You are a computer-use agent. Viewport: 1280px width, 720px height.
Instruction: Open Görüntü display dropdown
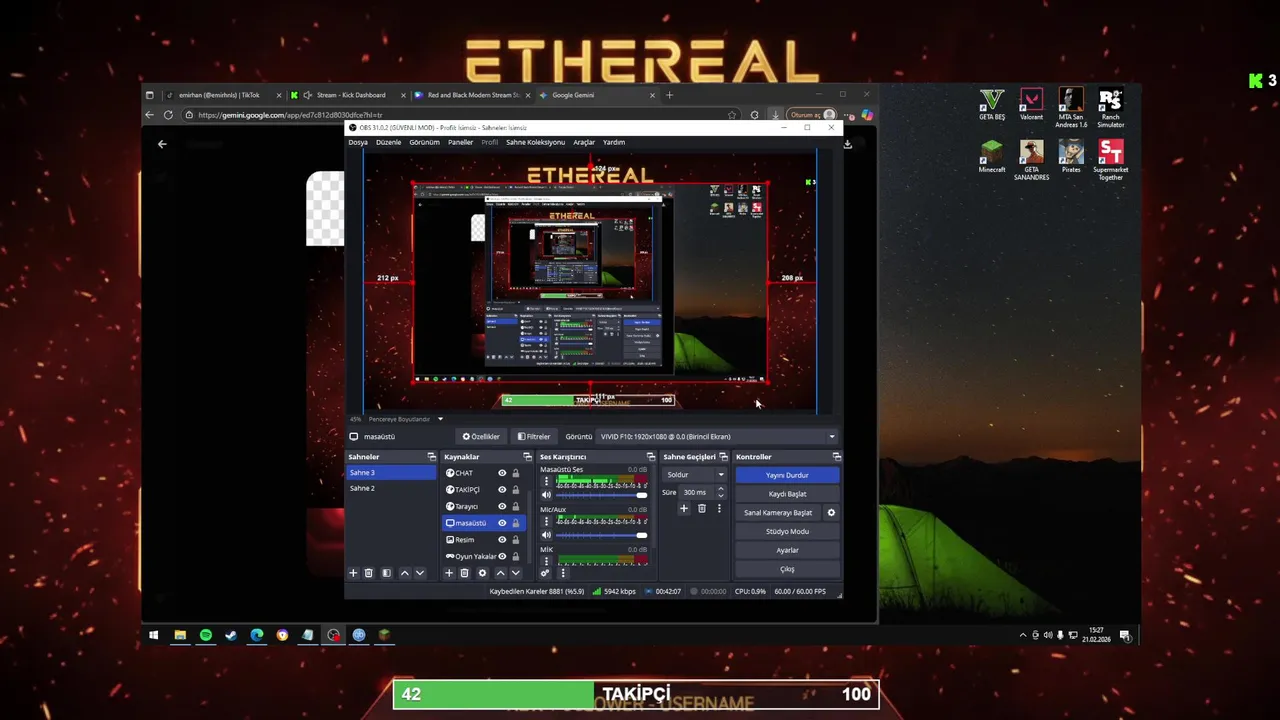[717, 437]
